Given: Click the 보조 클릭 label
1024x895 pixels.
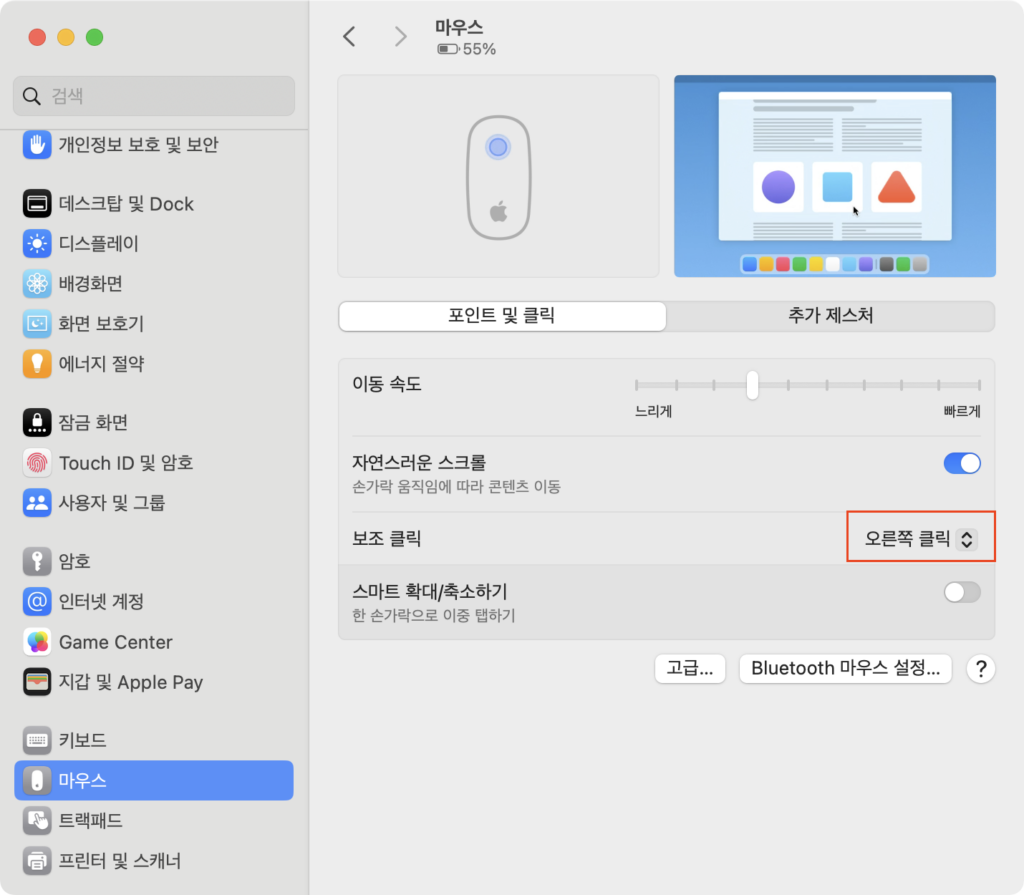Looking at the screenshot, I should click(x=386, y=538).
